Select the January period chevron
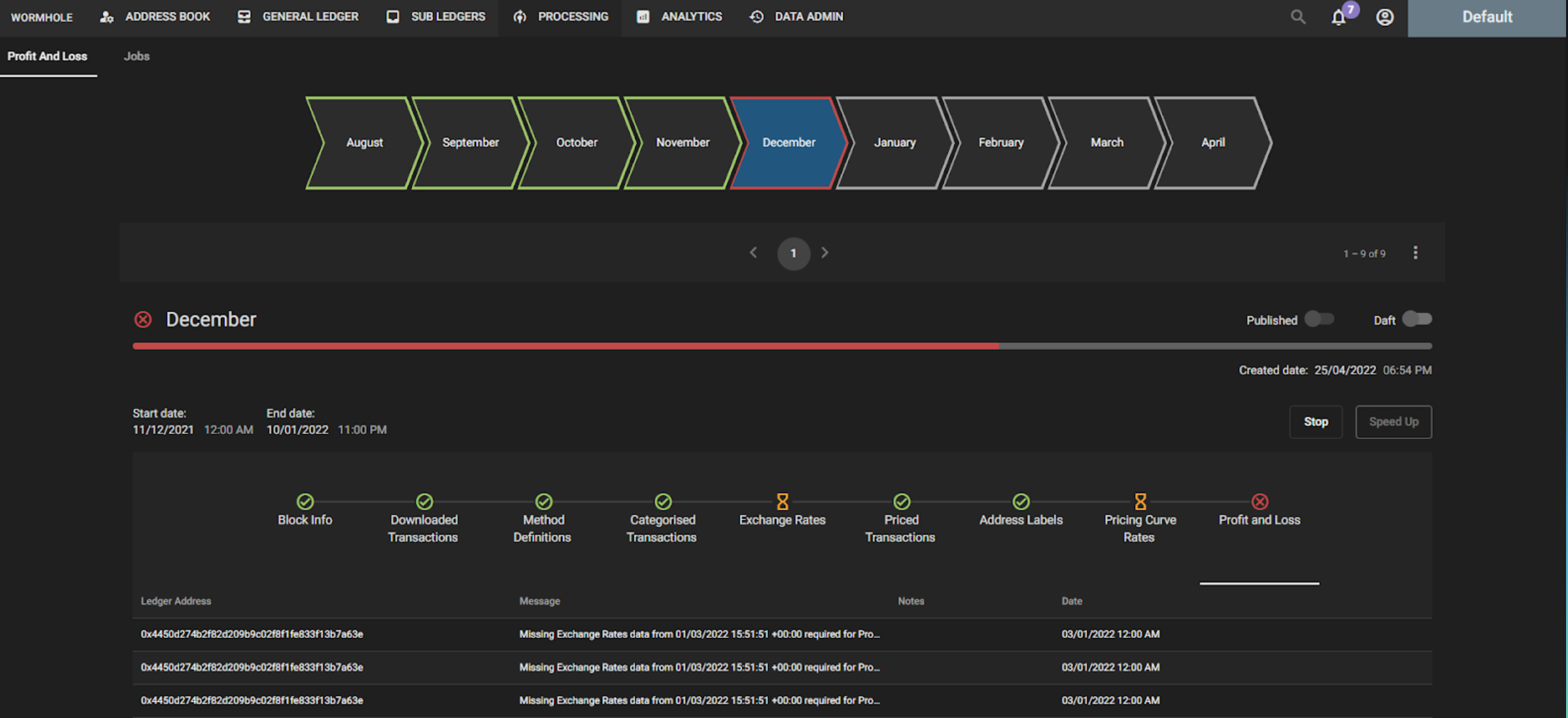The image size is (1568, 718). [895, 143]
